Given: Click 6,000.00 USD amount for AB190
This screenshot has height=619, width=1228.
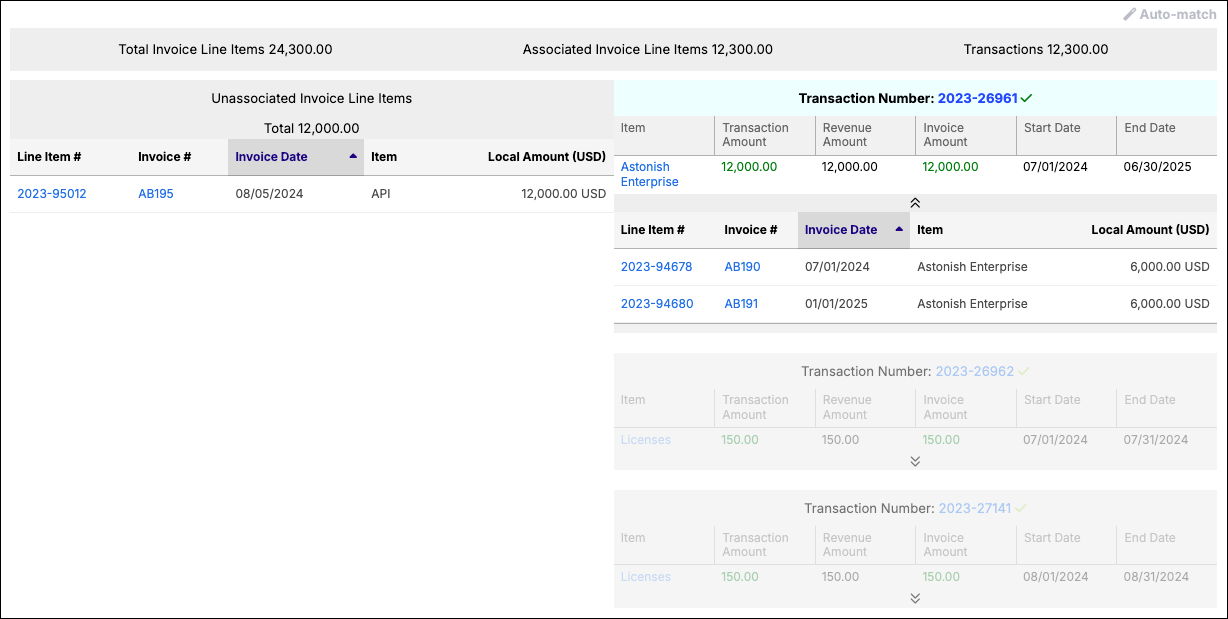Looking at the screenshot, I should coord(1170,267).
